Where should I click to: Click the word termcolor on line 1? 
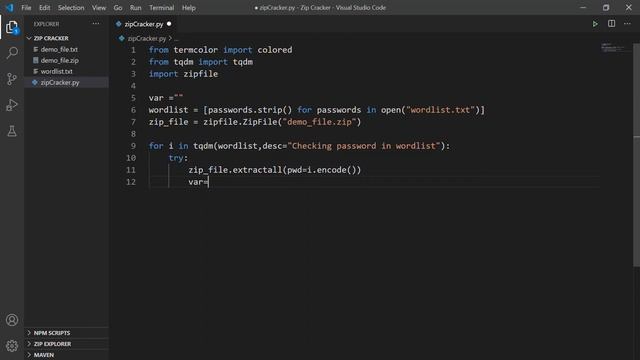(196, 50)
